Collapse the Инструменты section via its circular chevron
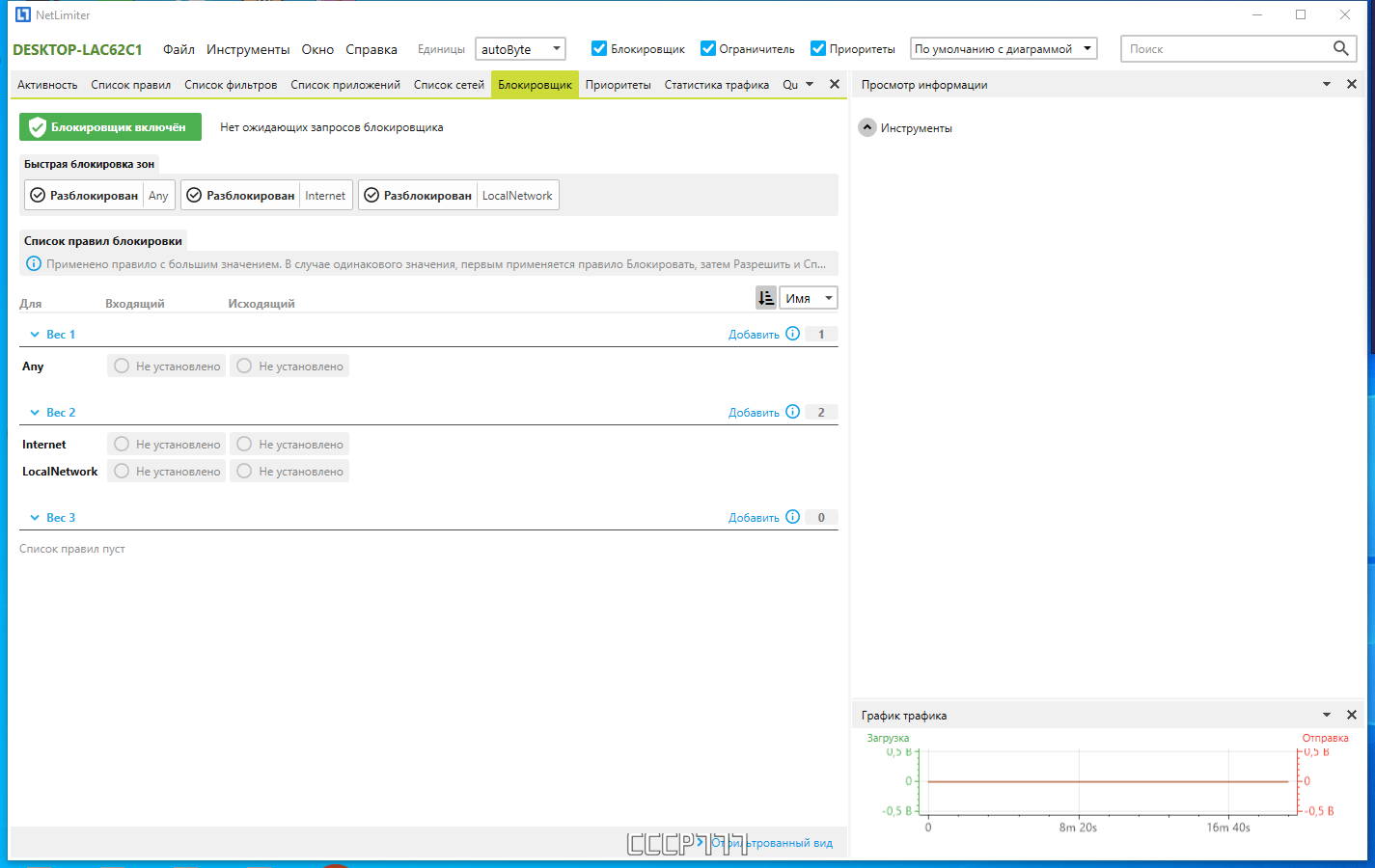Screen dimensions: 1375x868 (x=866, y=126)
